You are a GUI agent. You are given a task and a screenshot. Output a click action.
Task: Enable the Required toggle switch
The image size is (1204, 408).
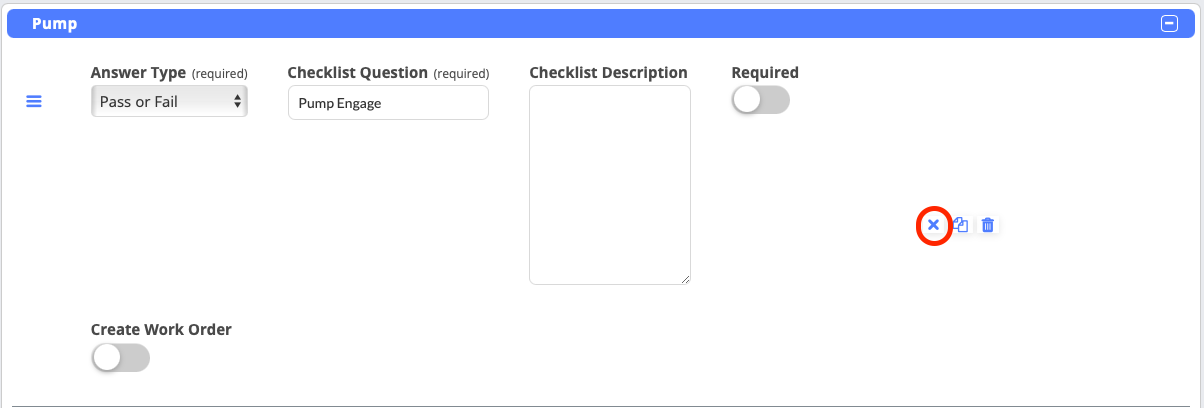(760, 100)
